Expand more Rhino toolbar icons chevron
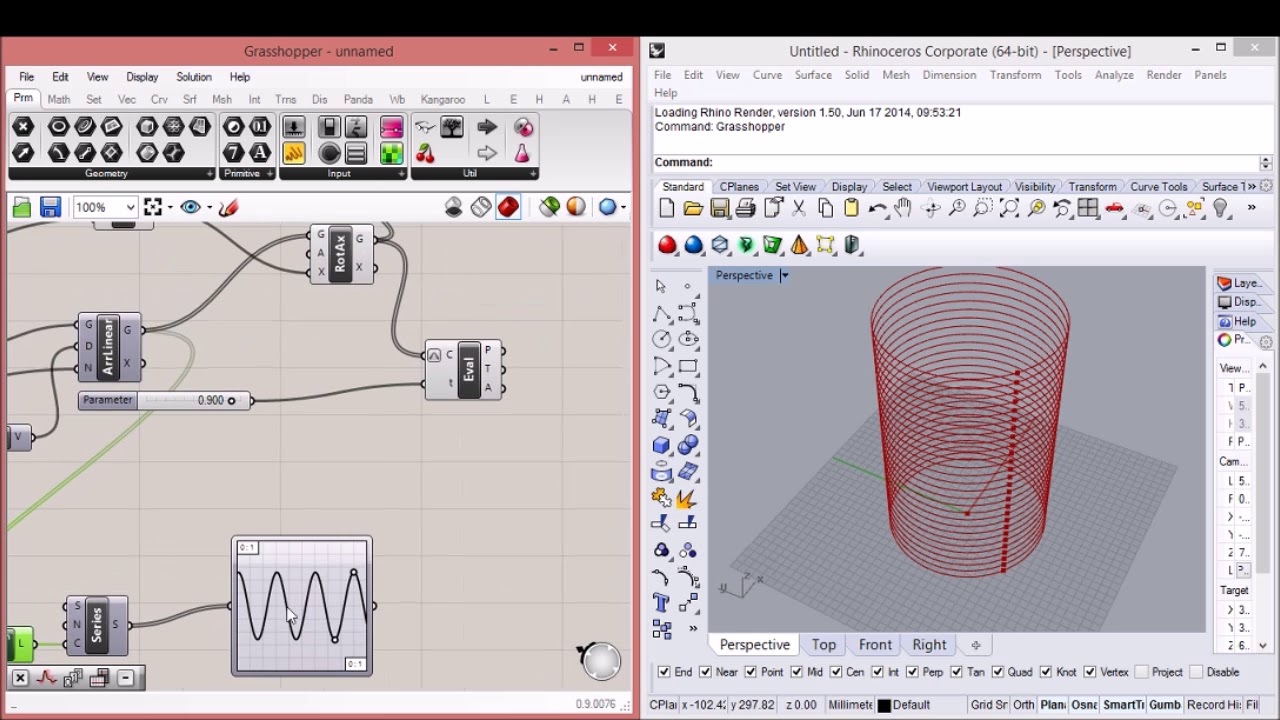 (x=1251, y=208)
